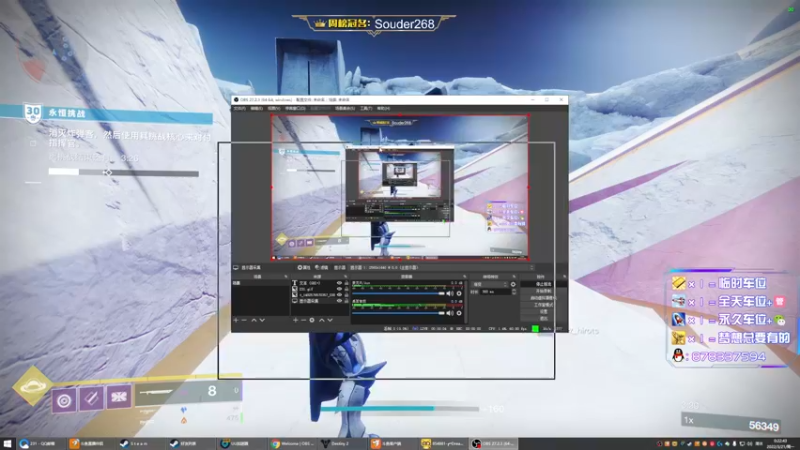Viewport: 800px width, 450px height.
Task: Click the OBS preview canvas
Action: [400, 187]
